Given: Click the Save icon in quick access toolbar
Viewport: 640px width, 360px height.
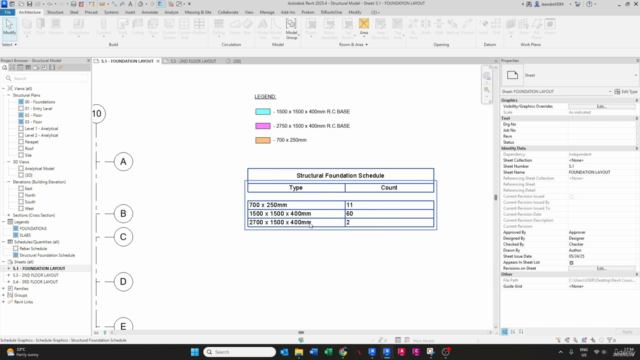Looking at the screenshot, I should 29,4.
